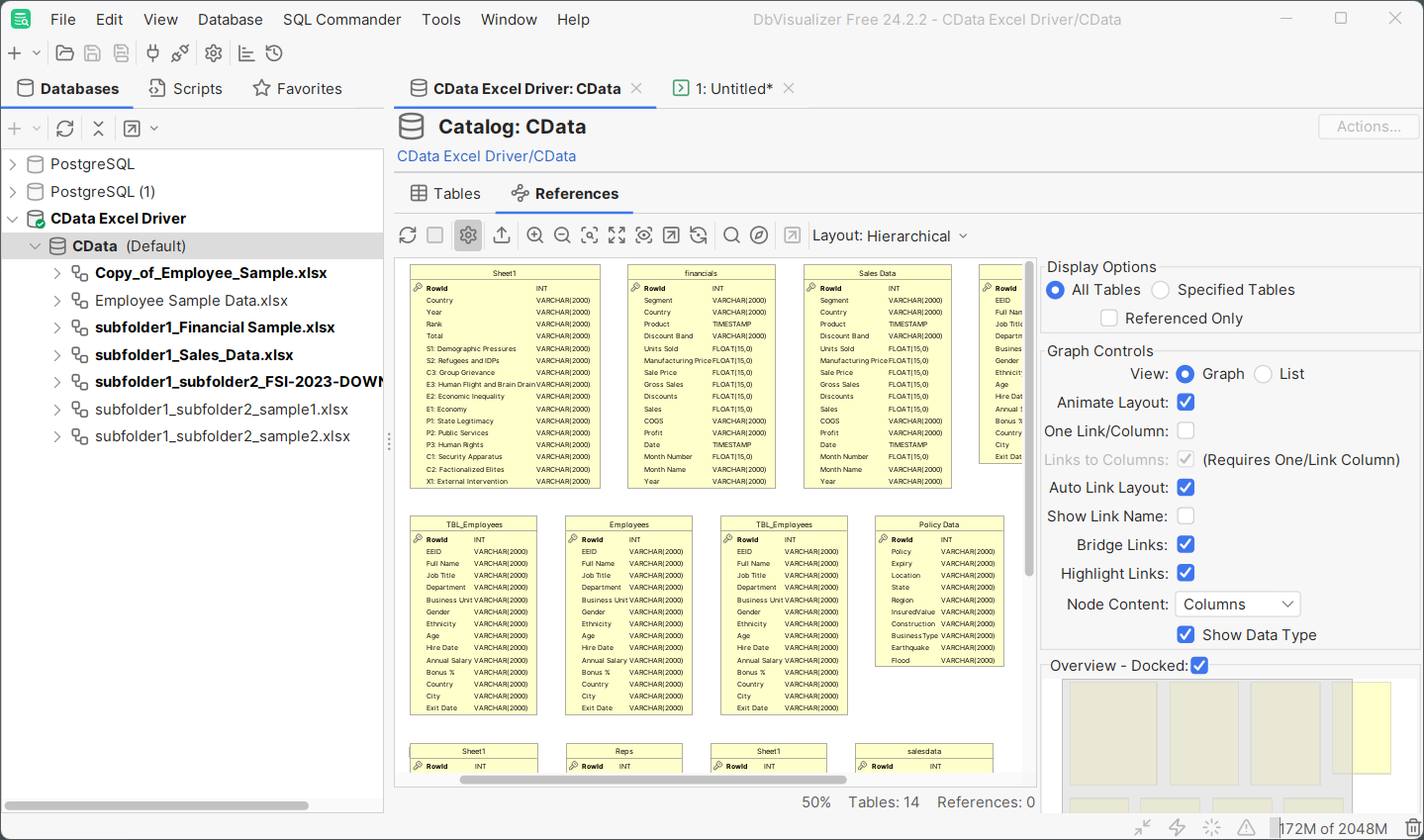The height and width of the screenshot is (840, 1424).
Task: Click the horizontal scrollbar under the graph
Action: click(653, 780)
